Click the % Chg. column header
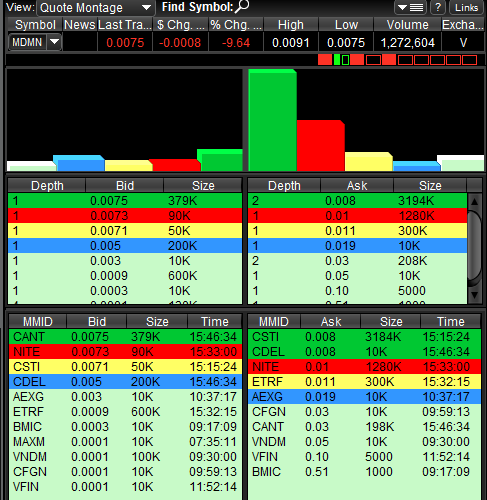The height and width of the screenshot is (500, 487). click(236, 25)
